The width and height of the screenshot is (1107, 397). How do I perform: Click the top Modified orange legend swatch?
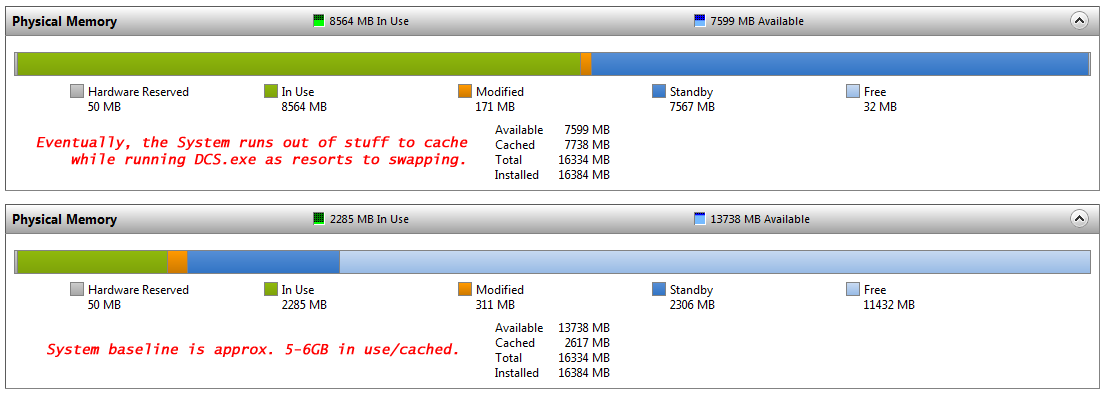click(465, 91)
